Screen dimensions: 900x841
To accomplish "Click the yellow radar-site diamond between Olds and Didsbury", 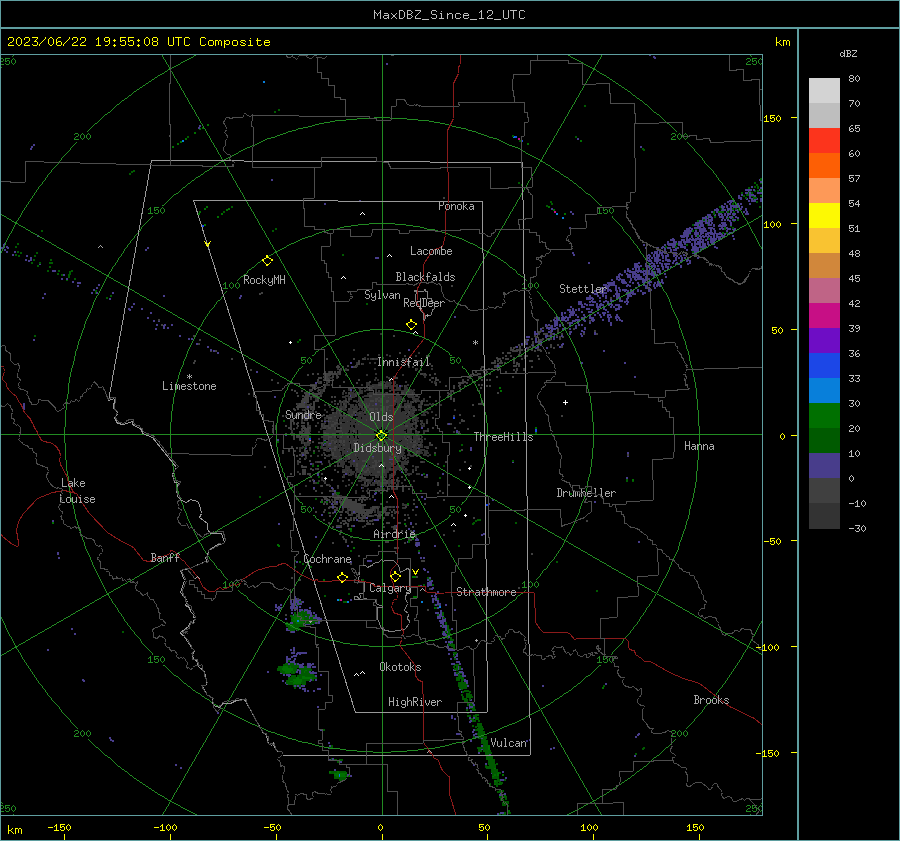I will pos(381,436).
